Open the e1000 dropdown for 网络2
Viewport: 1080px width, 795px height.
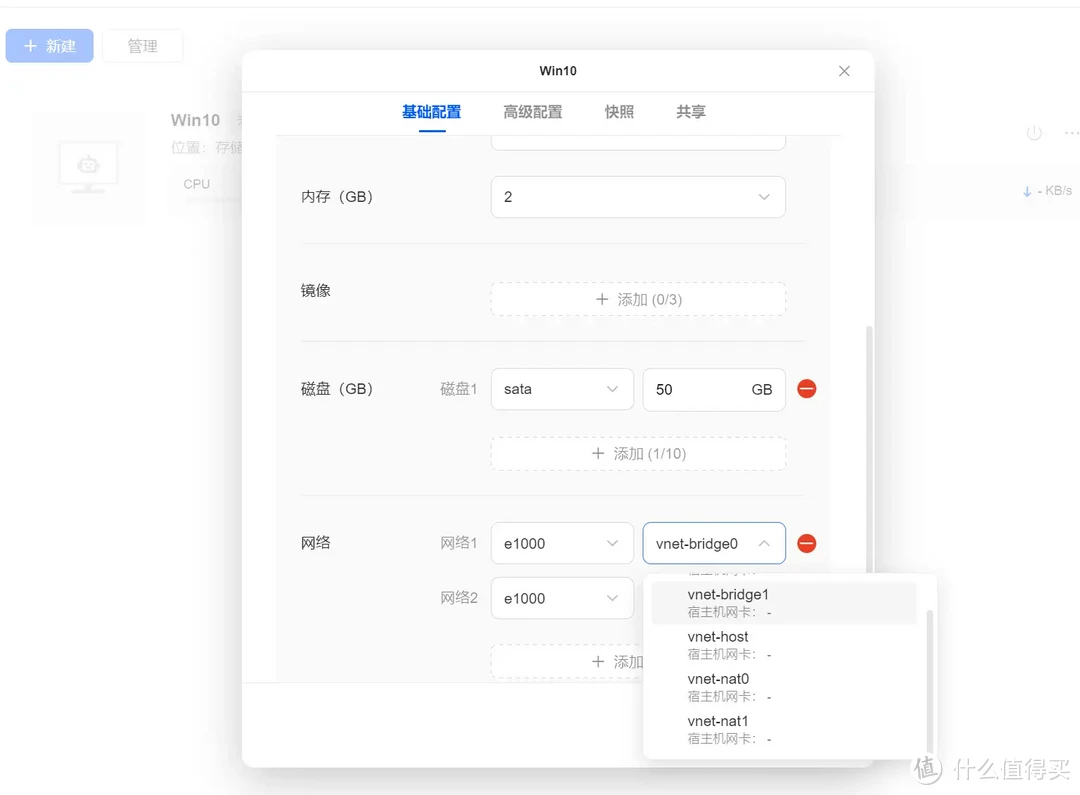(562, 598)
